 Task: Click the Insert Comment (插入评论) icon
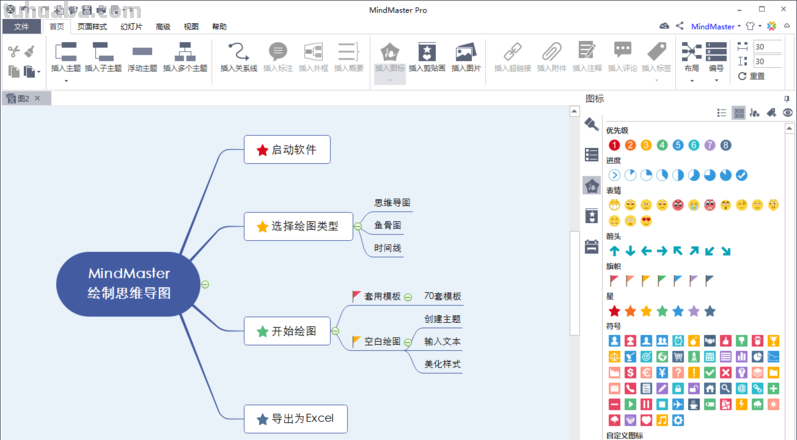click(x=622, y=51)
